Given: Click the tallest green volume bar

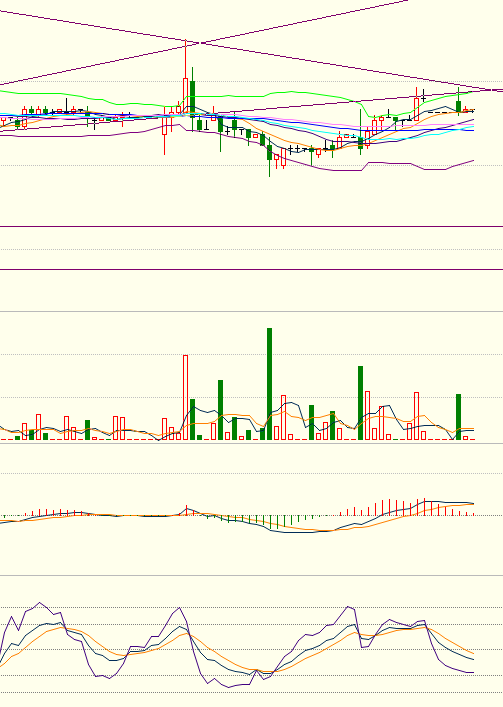Looking at the screenshot, I should 270,384.
